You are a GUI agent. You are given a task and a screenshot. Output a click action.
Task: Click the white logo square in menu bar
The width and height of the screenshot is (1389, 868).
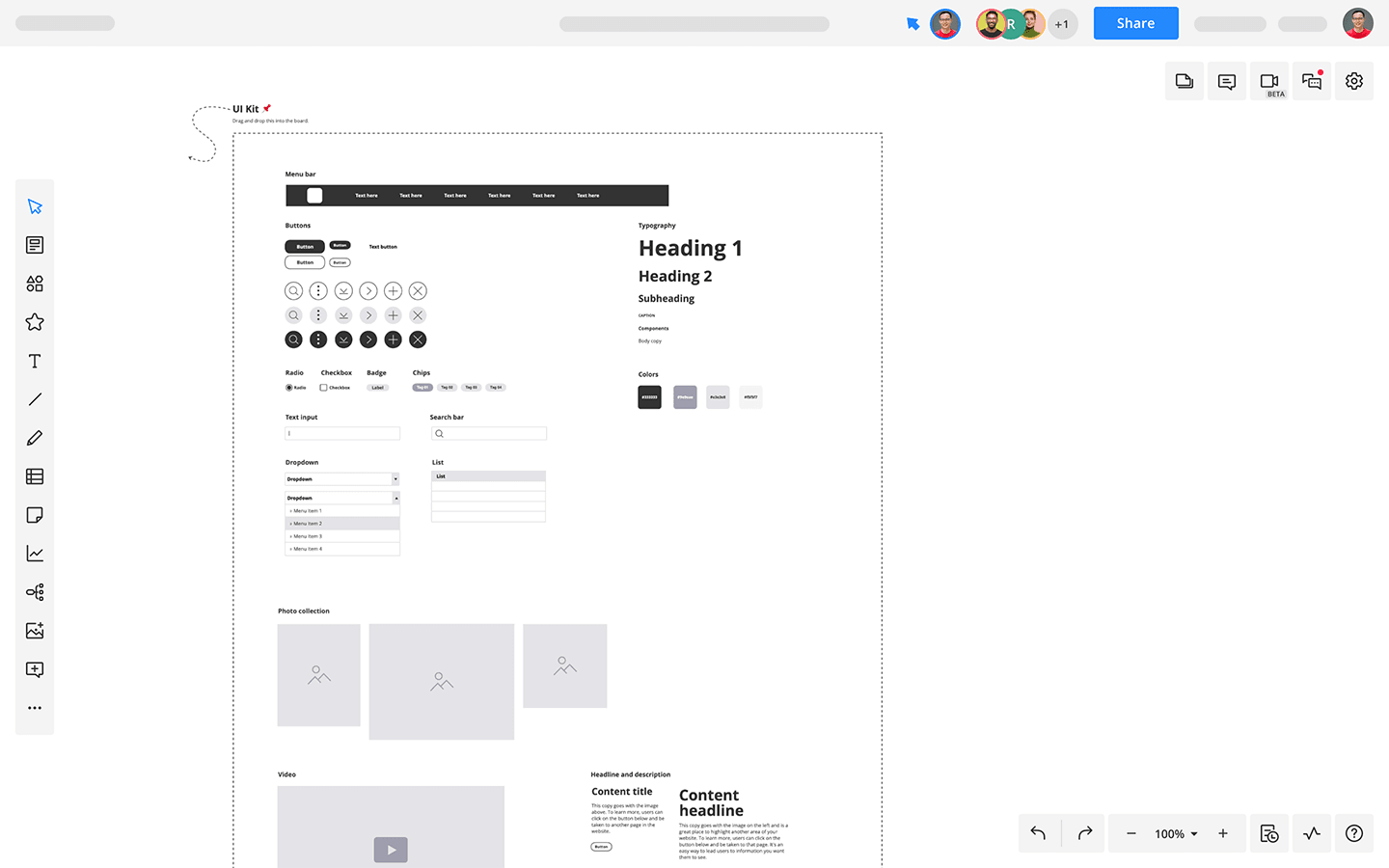click(x=314, y=196)
